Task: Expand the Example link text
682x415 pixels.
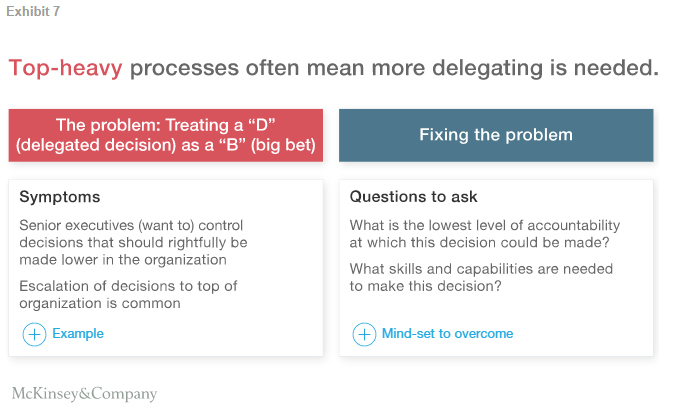Action: click(78, 334)
